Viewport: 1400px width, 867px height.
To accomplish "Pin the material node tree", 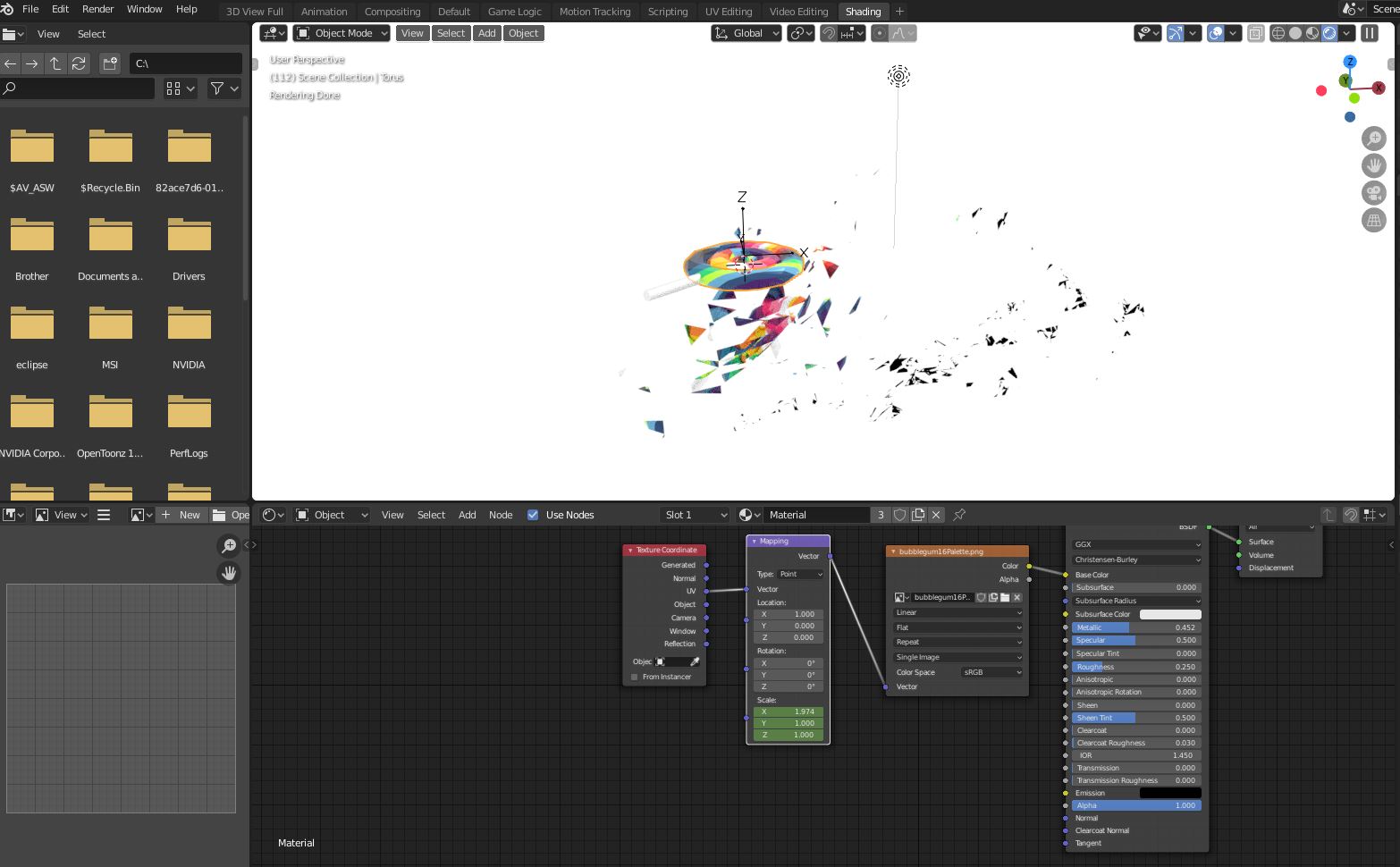I will coord(959,515).
